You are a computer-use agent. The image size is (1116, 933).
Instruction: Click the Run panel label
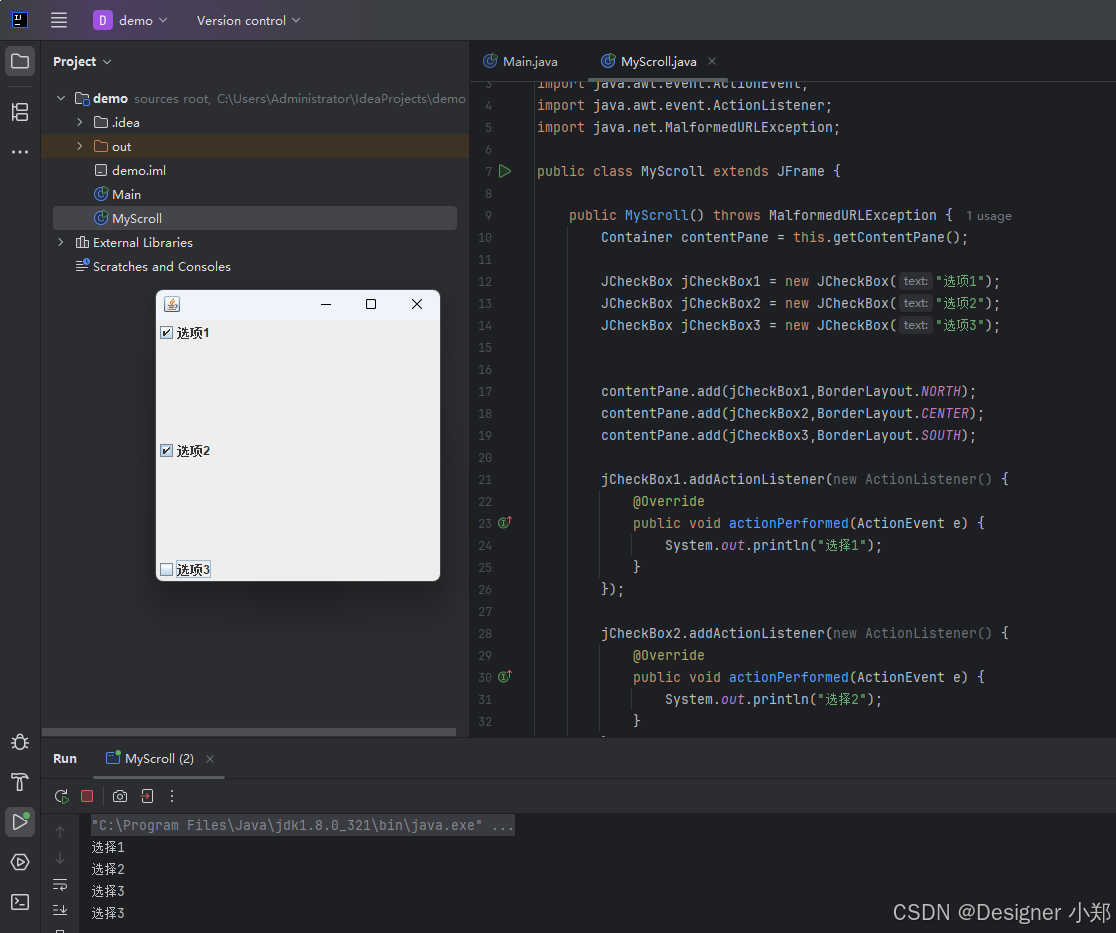(x=65, y=759)
